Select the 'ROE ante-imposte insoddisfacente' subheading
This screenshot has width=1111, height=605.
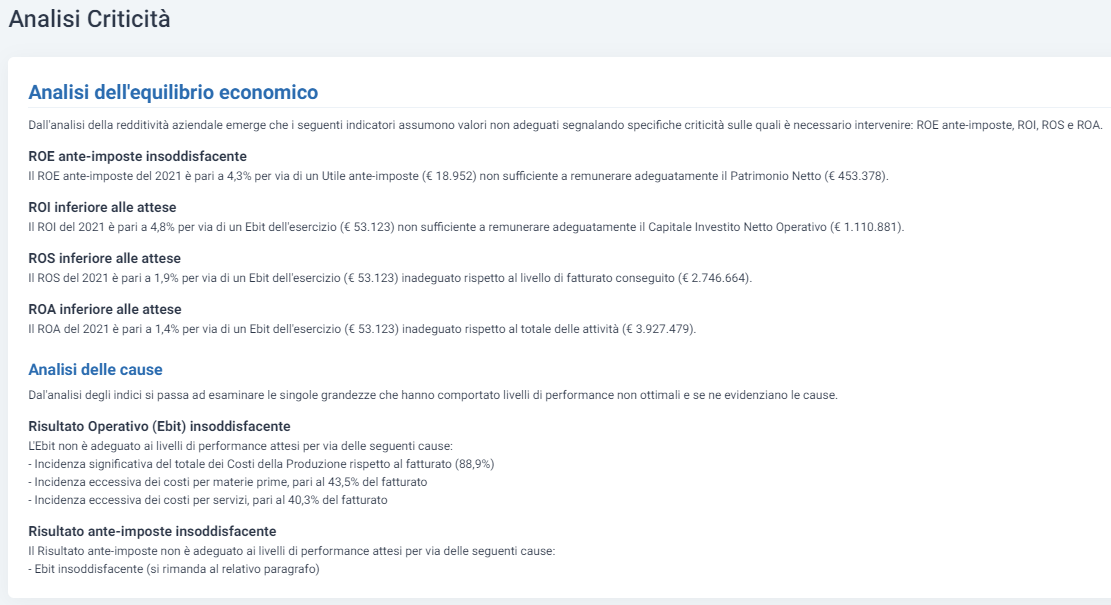click(x=137, y=157)
